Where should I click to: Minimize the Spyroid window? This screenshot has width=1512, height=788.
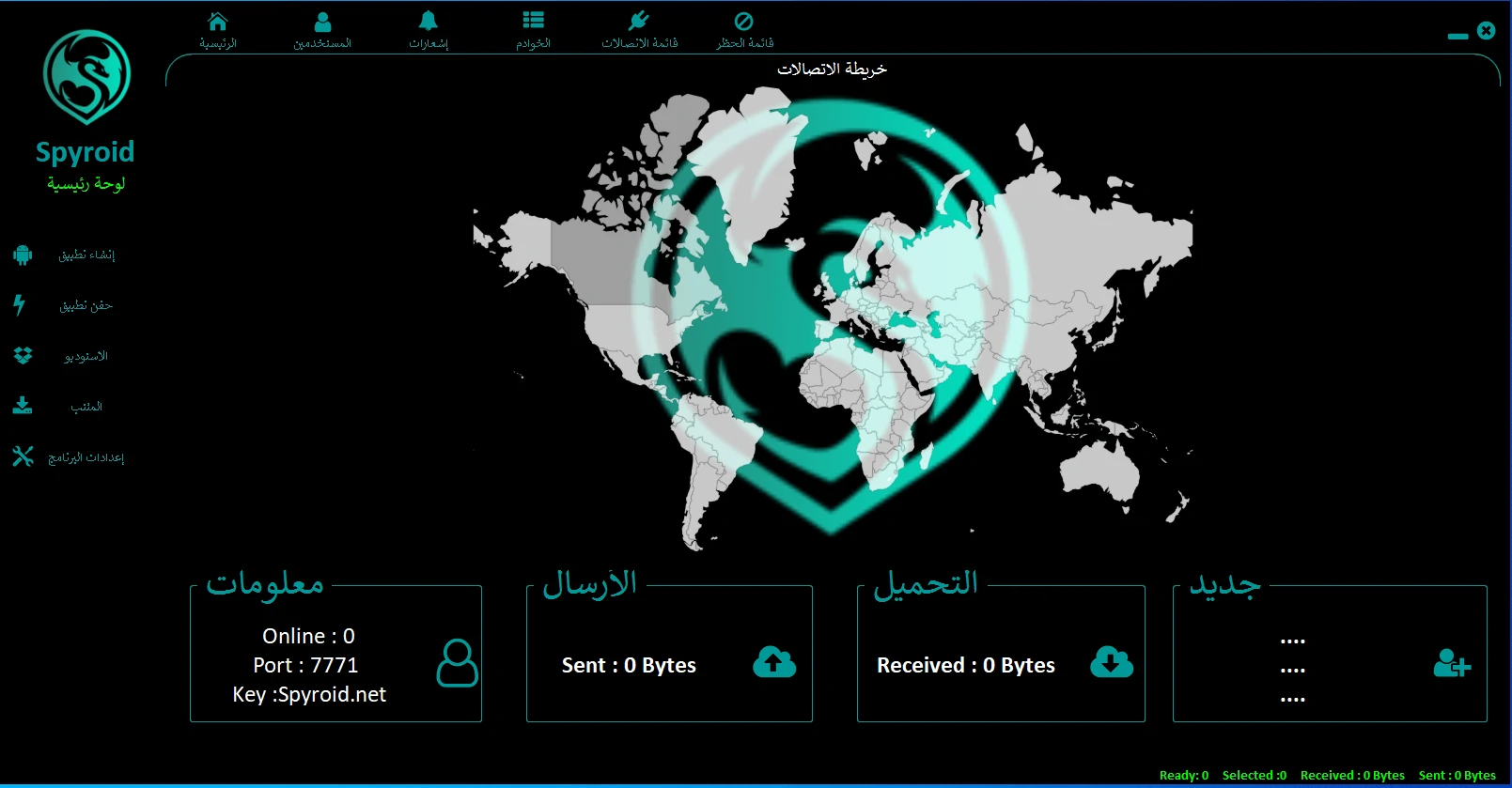pyautogui.click(x=1457, y=36)
